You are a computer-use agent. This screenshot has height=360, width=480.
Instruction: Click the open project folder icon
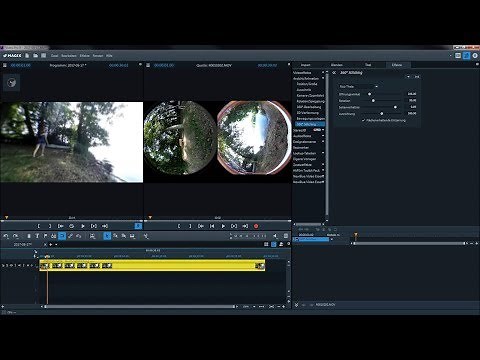click(x=35, y=56)
